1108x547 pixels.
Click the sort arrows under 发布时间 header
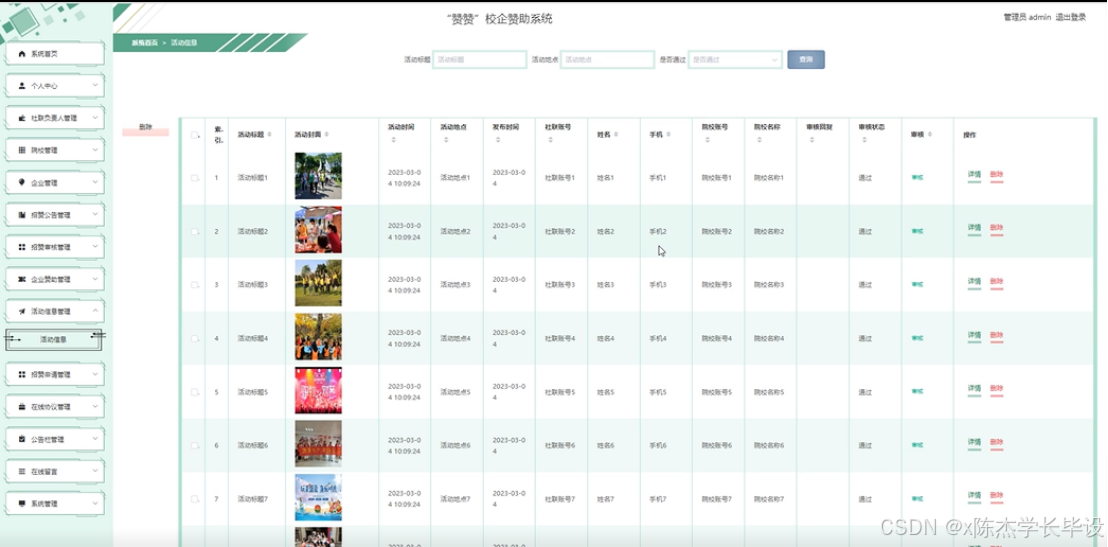point(497,140)
